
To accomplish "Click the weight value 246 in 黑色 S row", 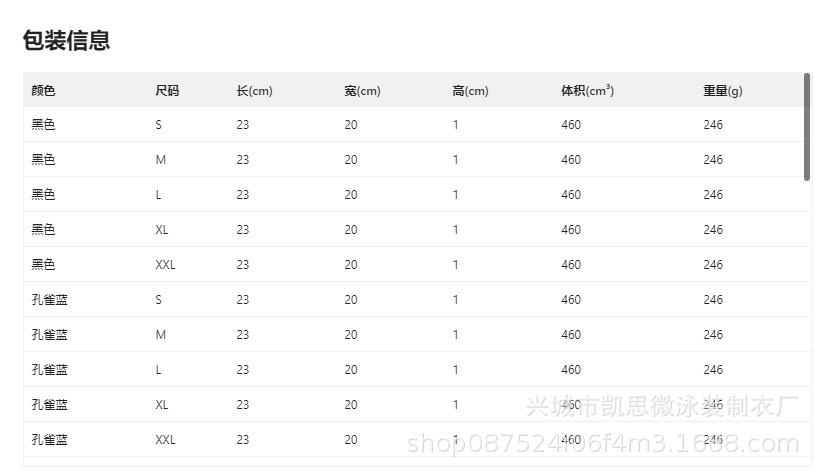I will pyautogui.click(x=713, y=125).
